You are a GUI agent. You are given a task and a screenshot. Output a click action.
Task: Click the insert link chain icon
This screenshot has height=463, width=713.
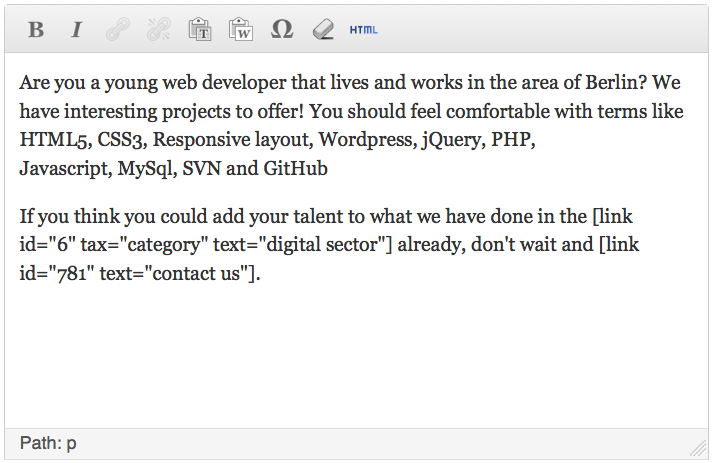pos(118,30)
